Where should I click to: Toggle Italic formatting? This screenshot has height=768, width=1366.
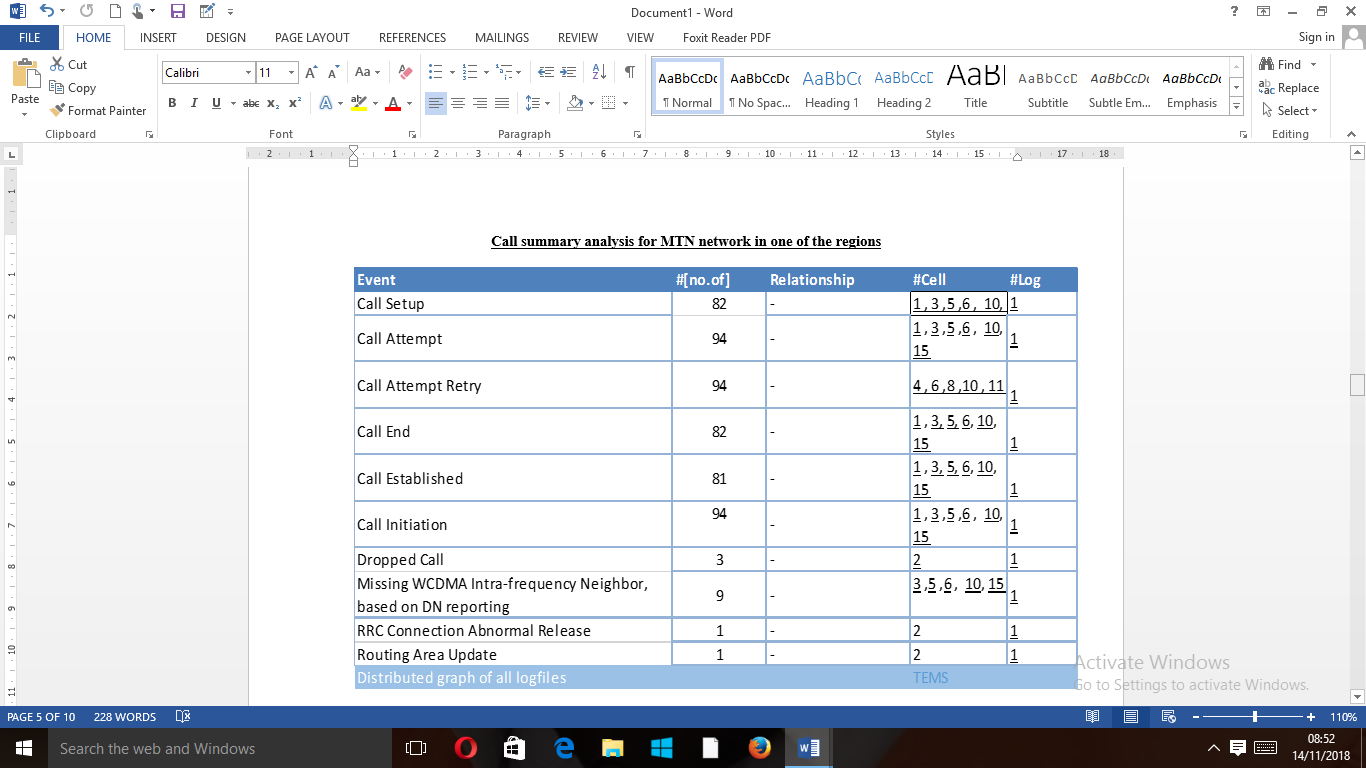(194, 103)
